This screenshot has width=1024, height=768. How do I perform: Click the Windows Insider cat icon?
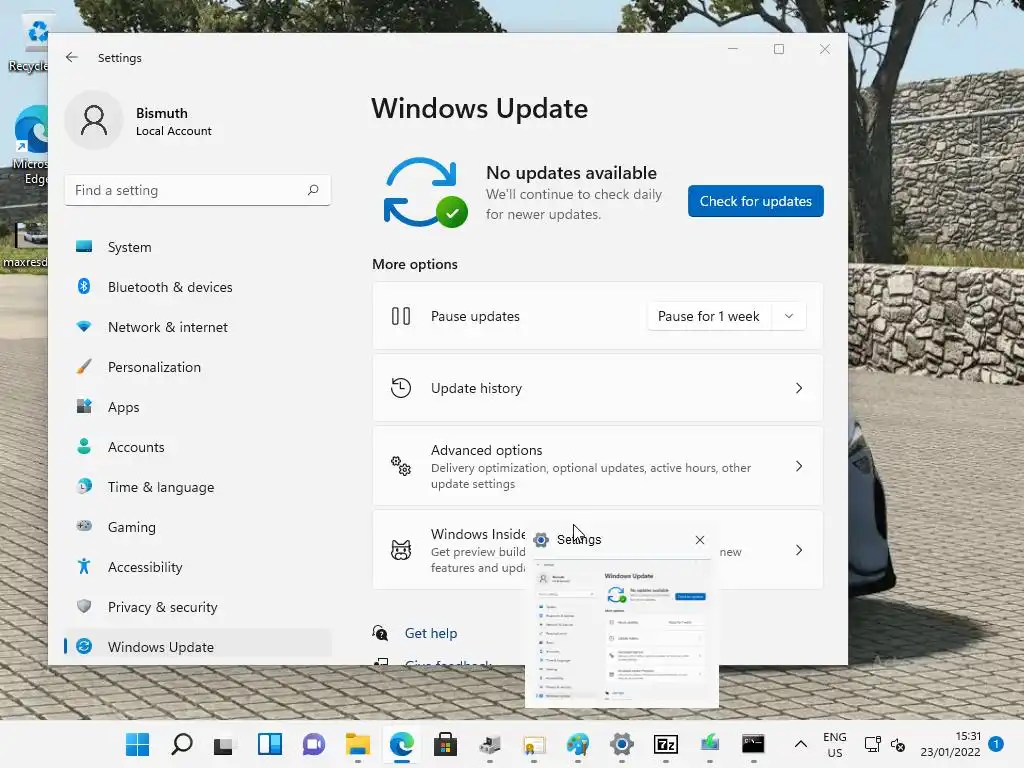click(401, 550)
